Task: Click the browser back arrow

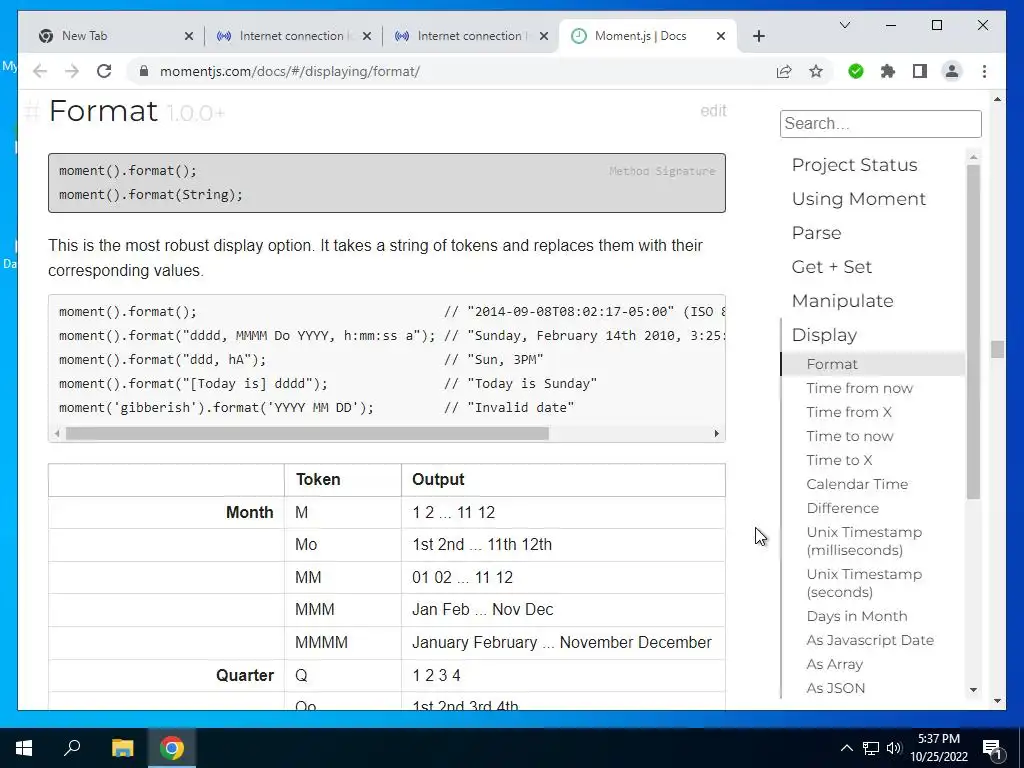Action: 40,71
